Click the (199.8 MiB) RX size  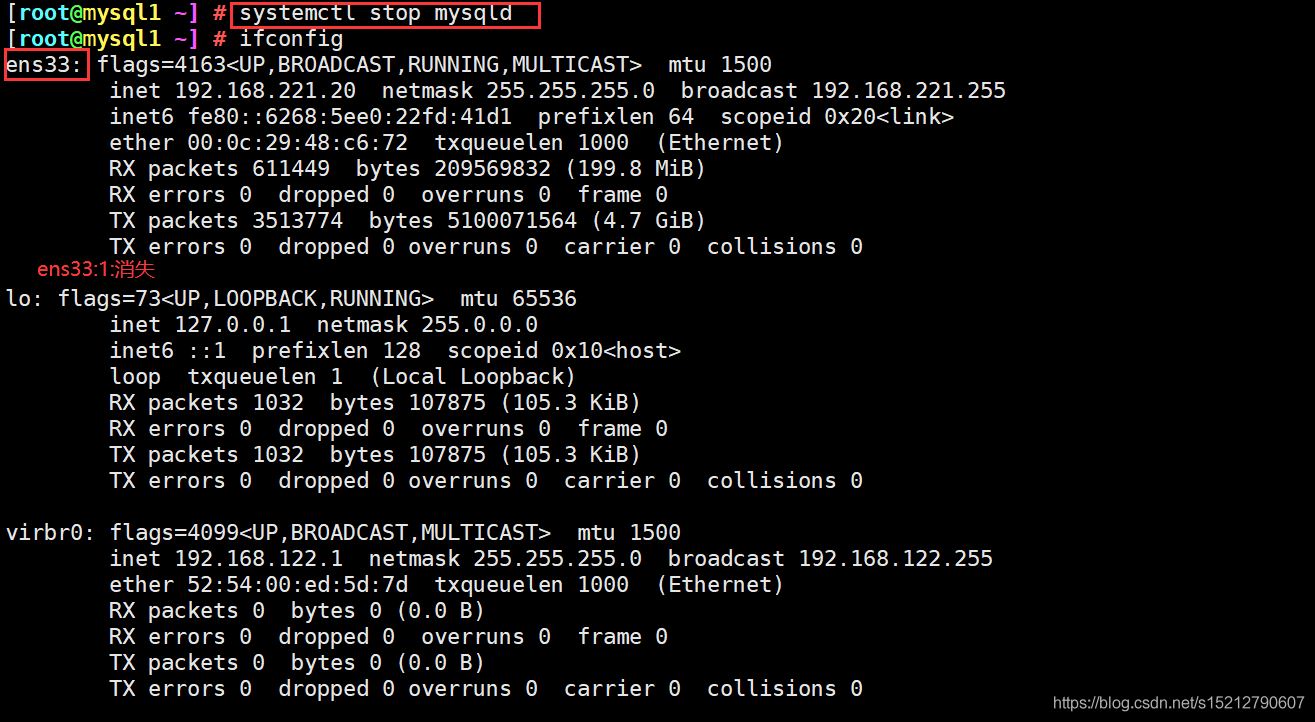point(647,169)
